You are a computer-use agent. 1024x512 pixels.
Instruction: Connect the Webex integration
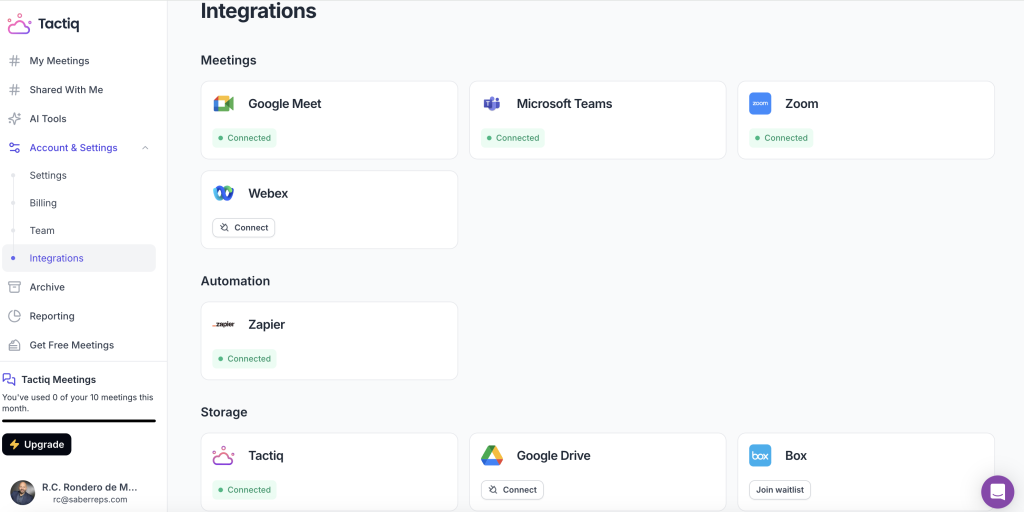coord(244,228)
